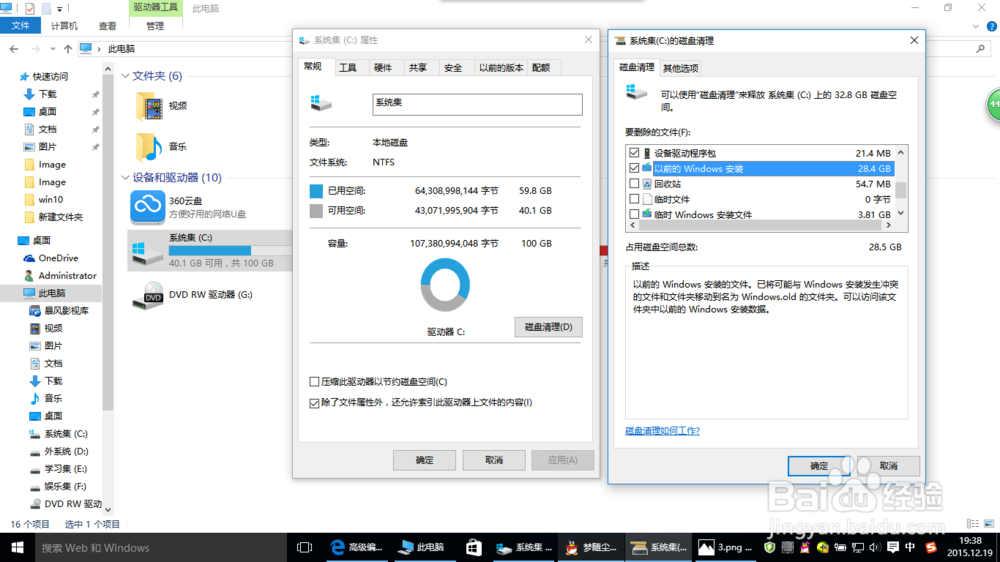This screenshot has width=1000, height=562.
Task: Click the navigation pane down arrow
Action: 108,509
